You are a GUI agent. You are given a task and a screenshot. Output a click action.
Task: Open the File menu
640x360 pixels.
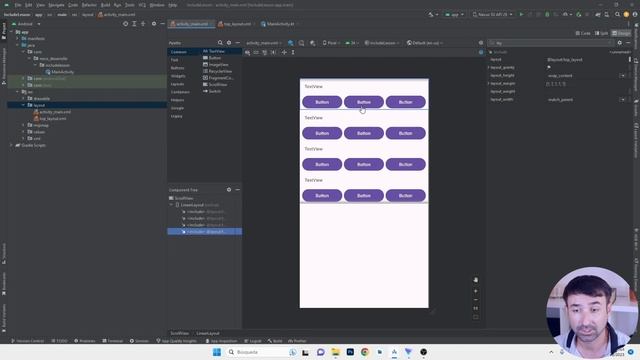pyautogui.click(x=18, y=5)
